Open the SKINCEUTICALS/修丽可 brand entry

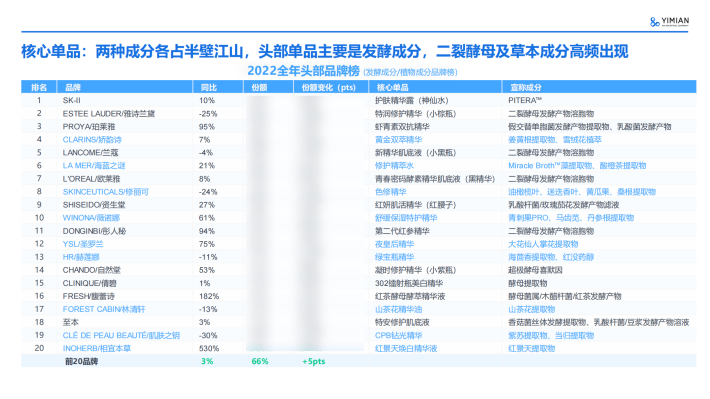pos(106,192)
